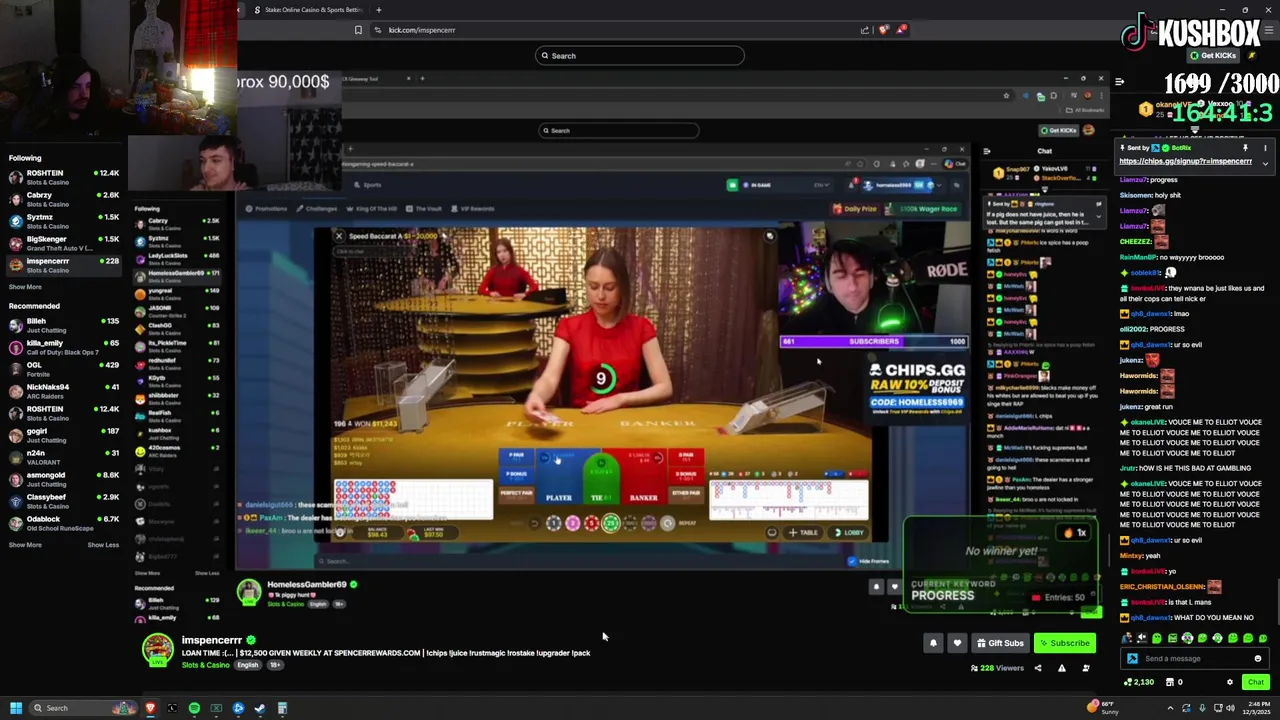Image resolution: width=1280 pixels, height=720 pixels.
Task: Show hidden system tray icons chevron
Action: 1170,708
